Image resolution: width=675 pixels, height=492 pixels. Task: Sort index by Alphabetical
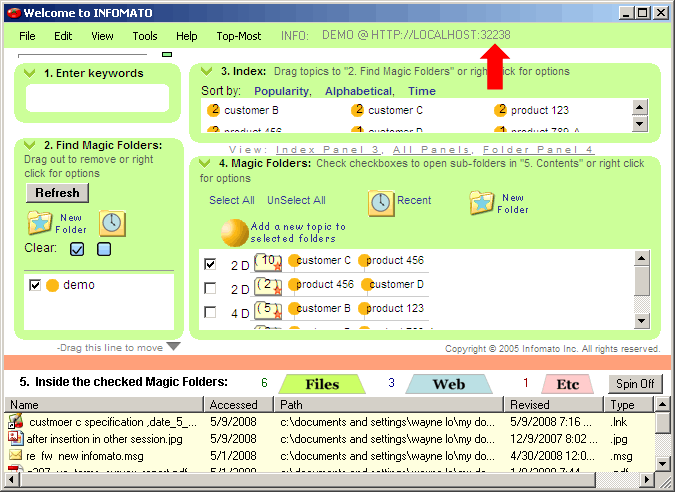[x=358, y=91]
